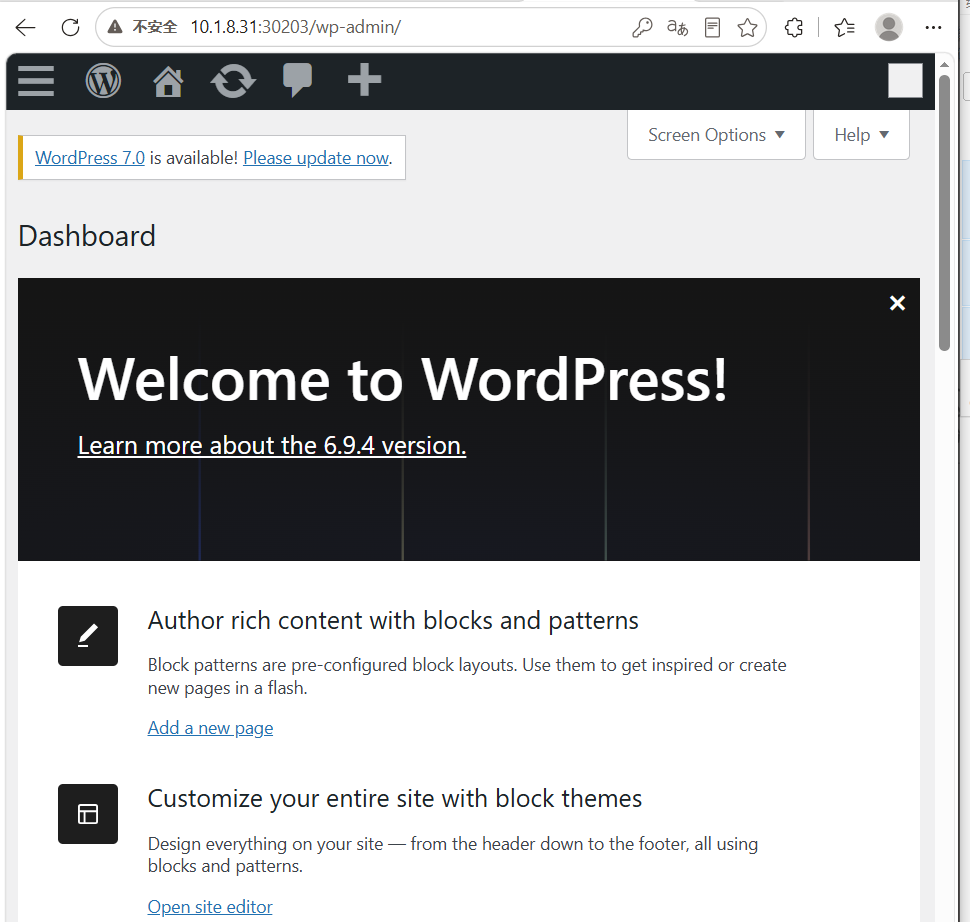Click Author rich content with blocks heading
Screen dimensions: 970x922
[x=393, y=621]
